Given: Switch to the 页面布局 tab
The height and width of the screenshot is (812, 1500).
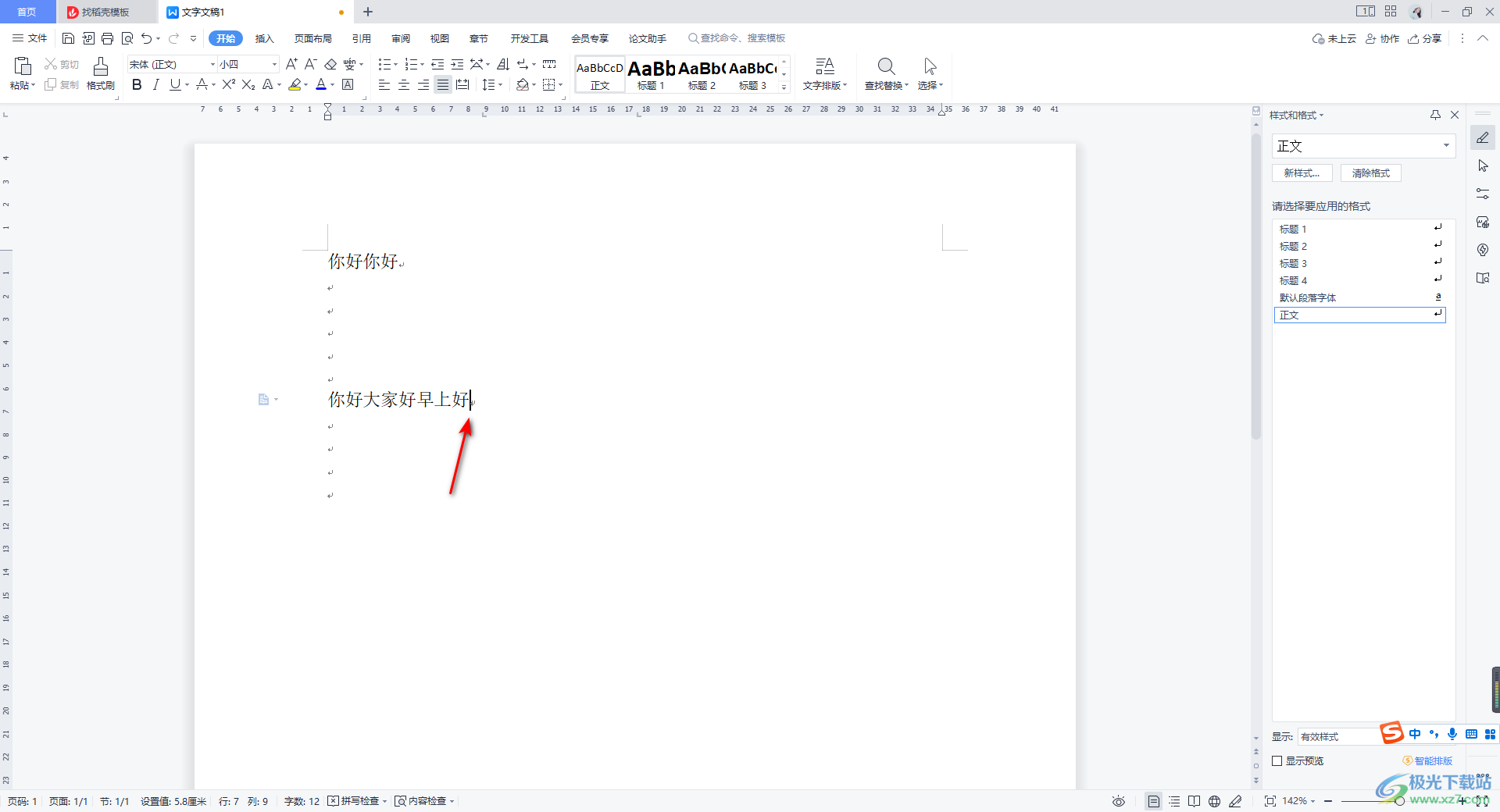Looking at the screenshot, I should (x=313, y=38).
